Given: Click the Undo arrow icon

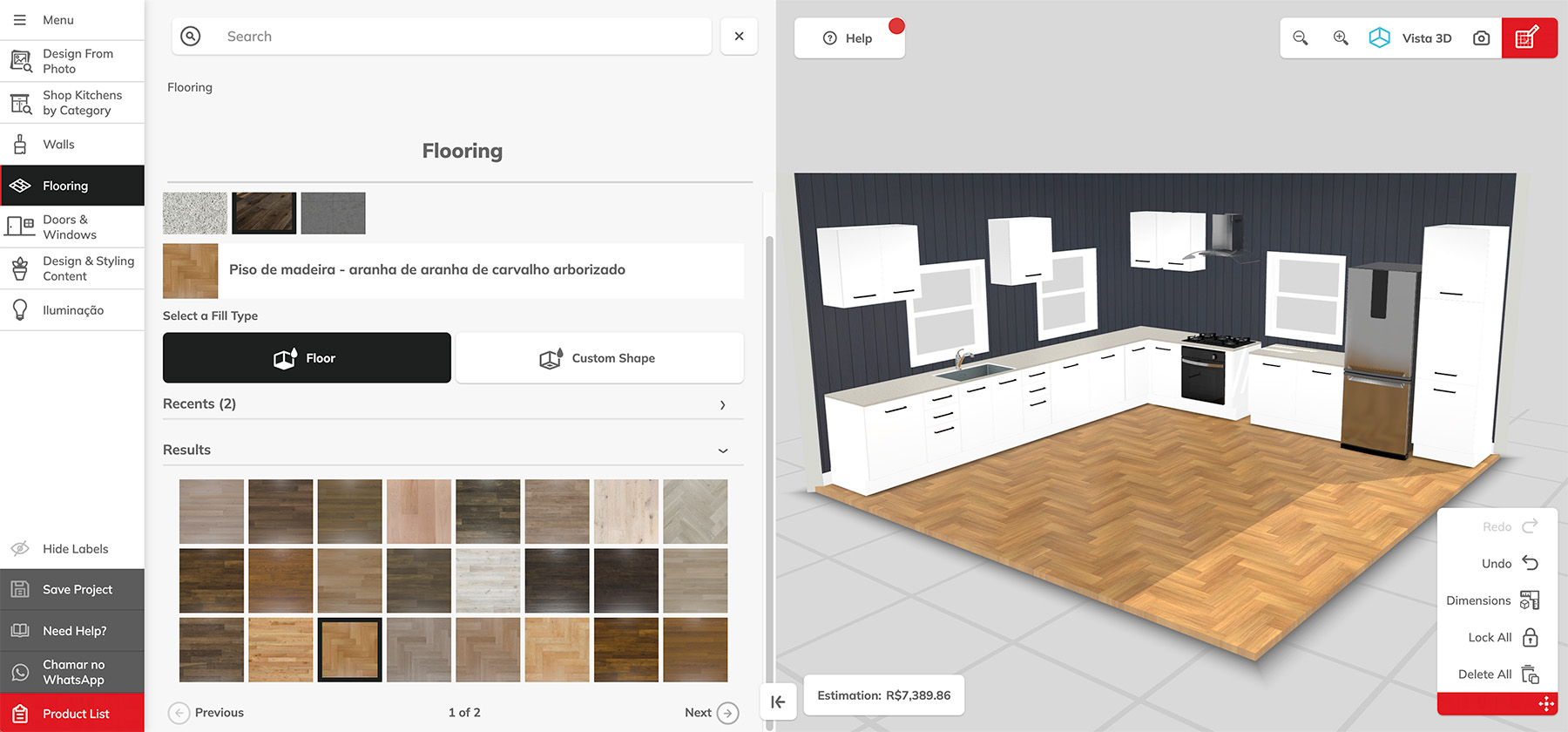Looking at the screenshot, I should pos(1531,563).
